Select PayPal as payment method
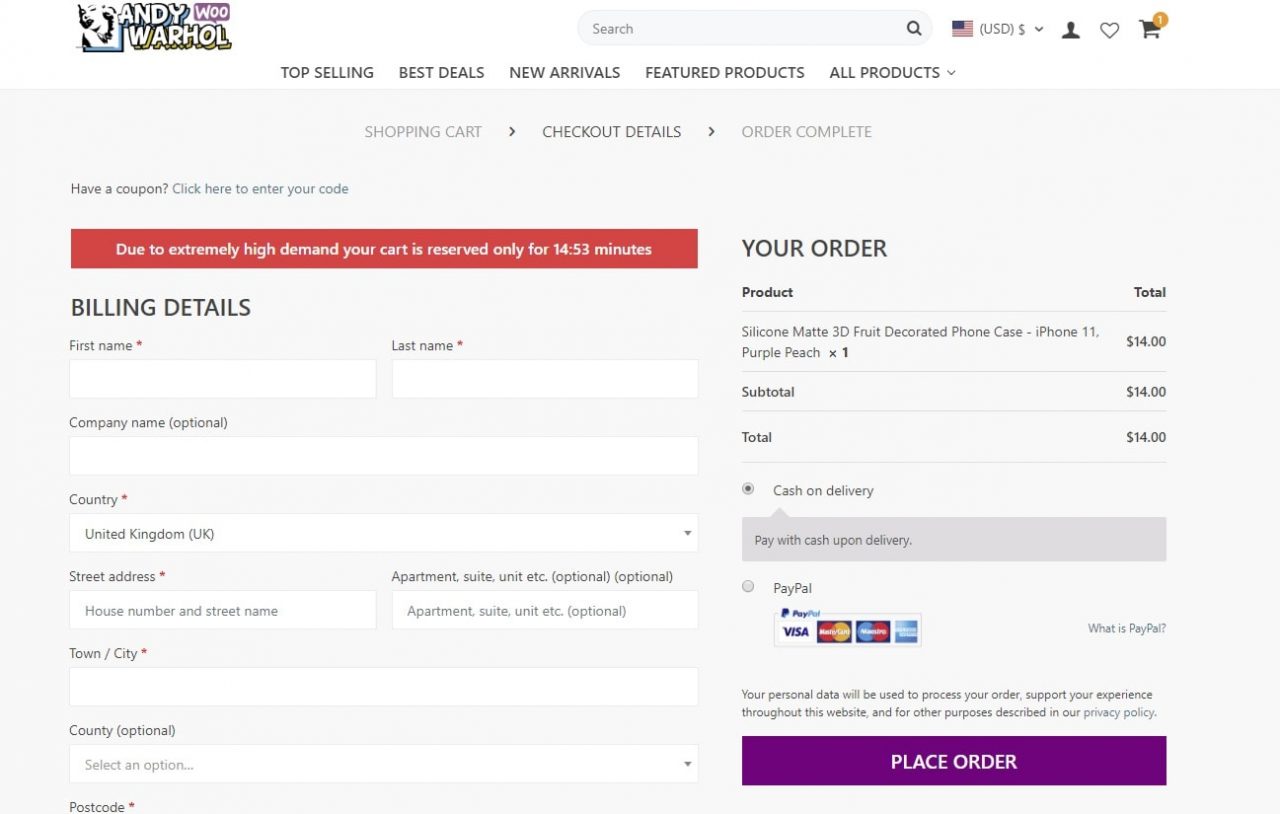This screenshot has height=814, width=1280. point(748,586)
